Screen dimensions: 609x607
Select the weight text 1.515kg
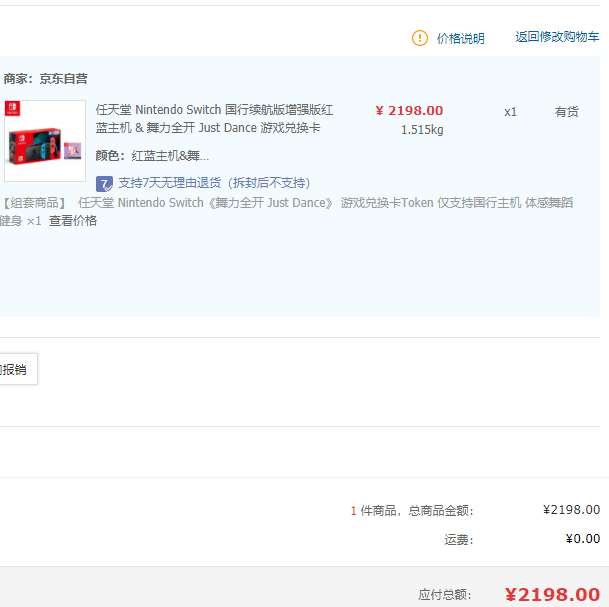point(422,129)
